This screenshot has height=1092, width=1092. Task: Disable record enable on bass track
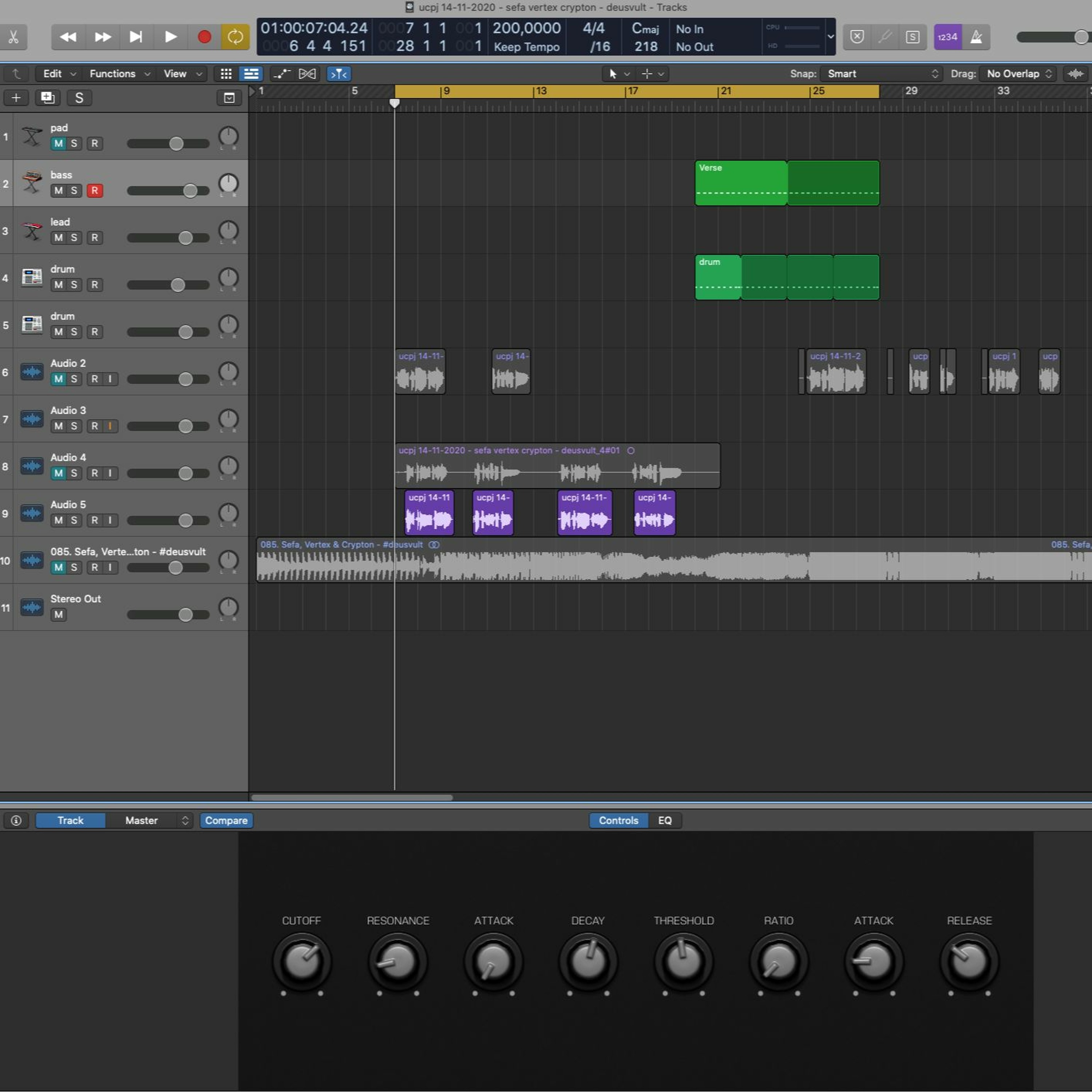click(x=94, y=191)
